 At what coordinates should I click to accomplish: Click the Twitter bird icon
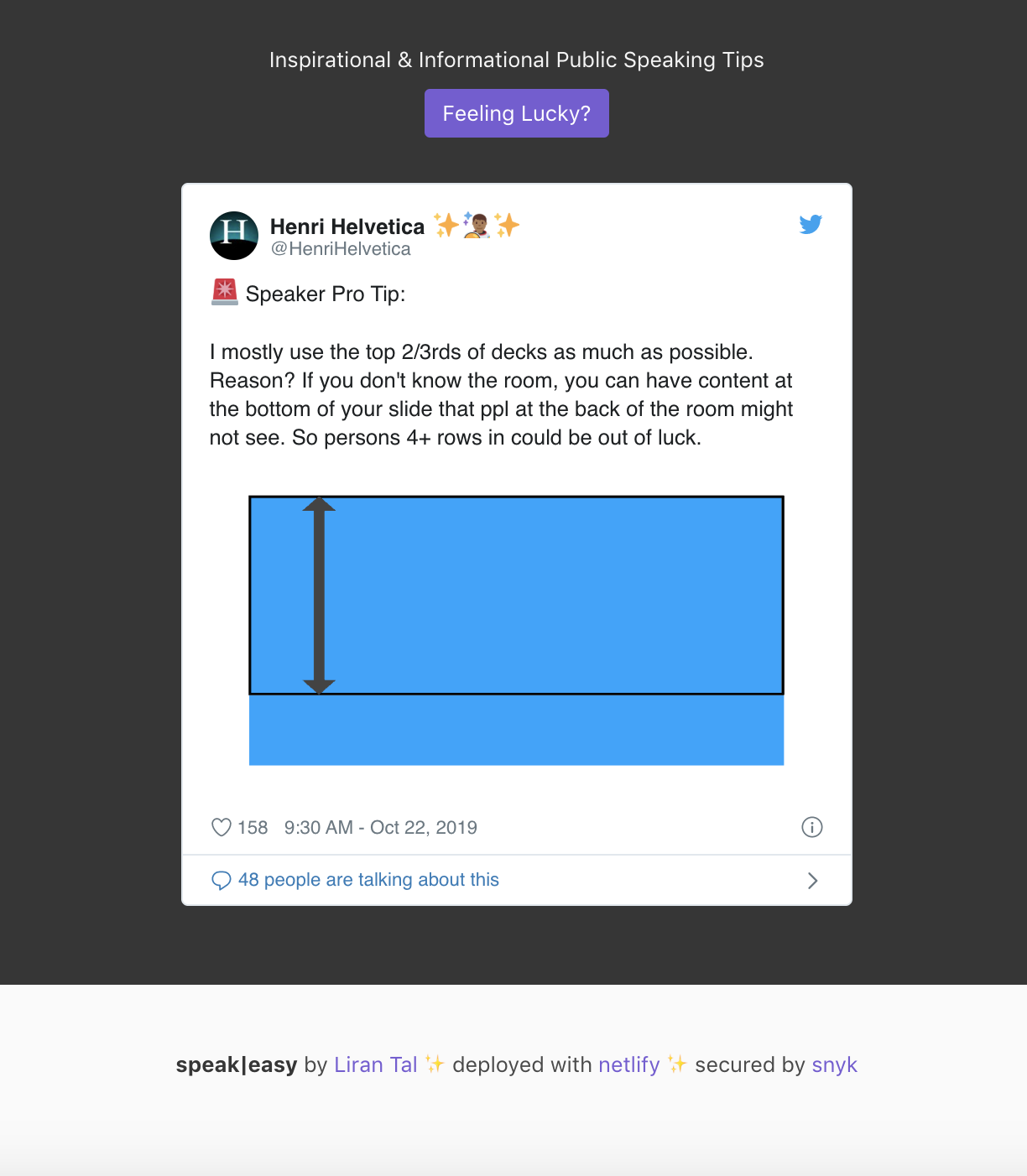point(811,224)
